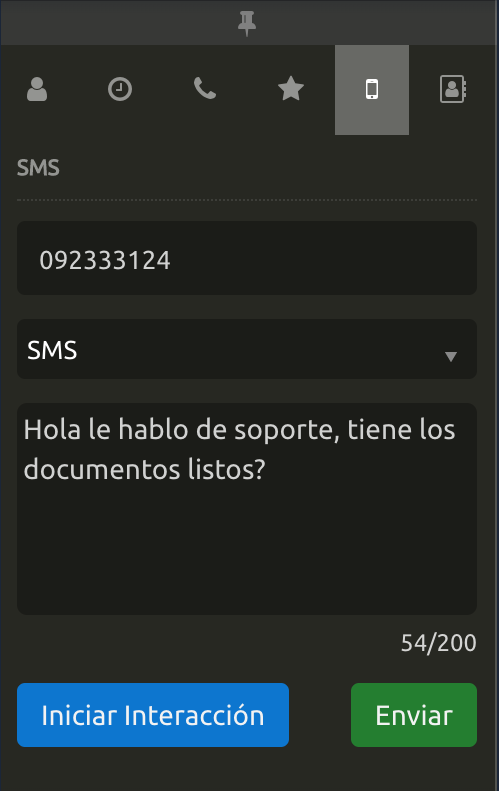The image size is (499, 791).
Task: Click the SMS section heading
Action: click(x=38, y=168)
